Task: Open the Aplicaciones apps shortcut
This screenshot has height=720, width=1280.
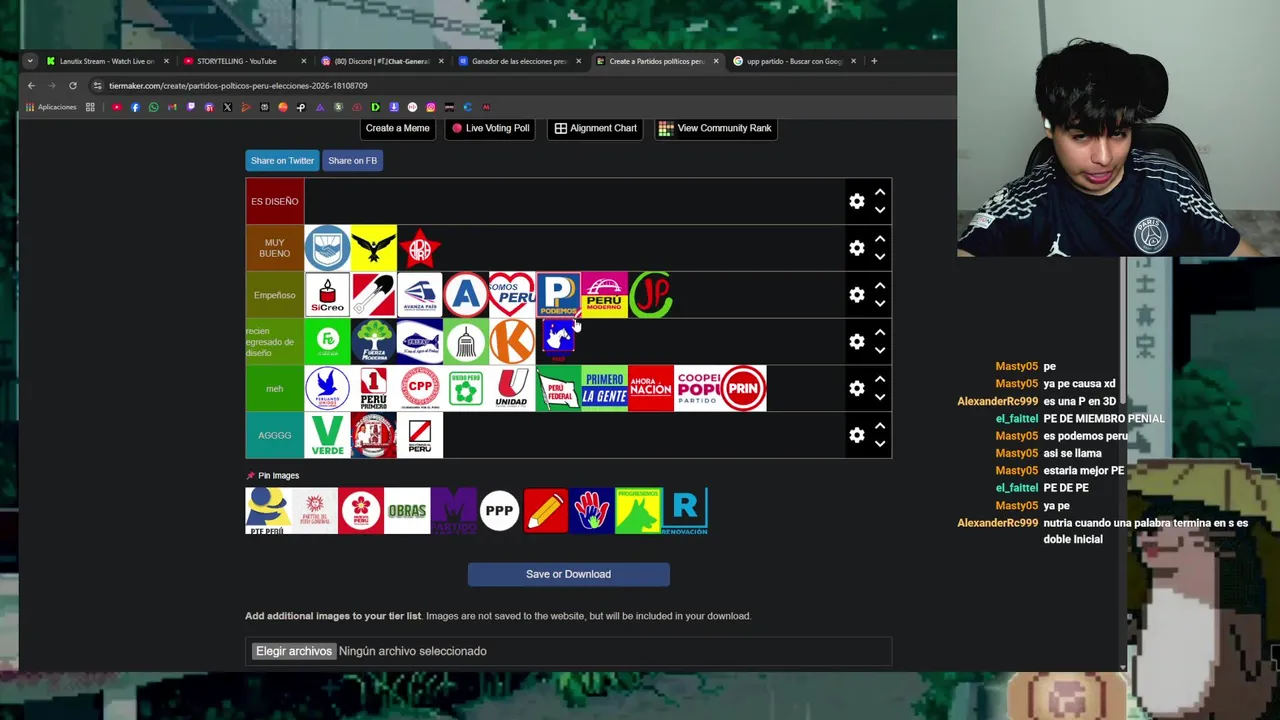Action: tap(51, 107)
